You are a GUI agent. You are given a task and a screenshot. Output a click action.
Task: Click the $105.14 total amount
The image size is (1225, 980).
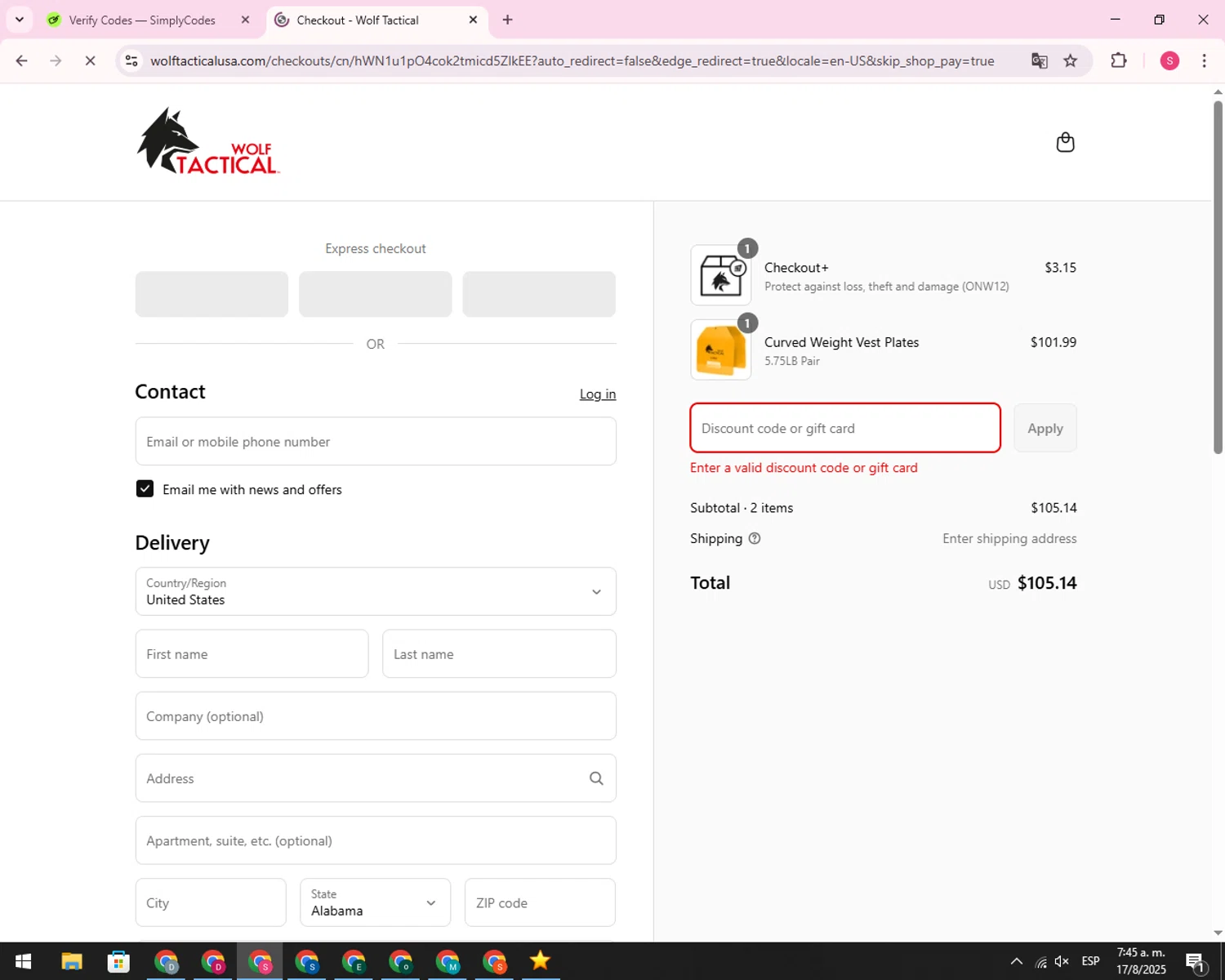point(1047,583)
